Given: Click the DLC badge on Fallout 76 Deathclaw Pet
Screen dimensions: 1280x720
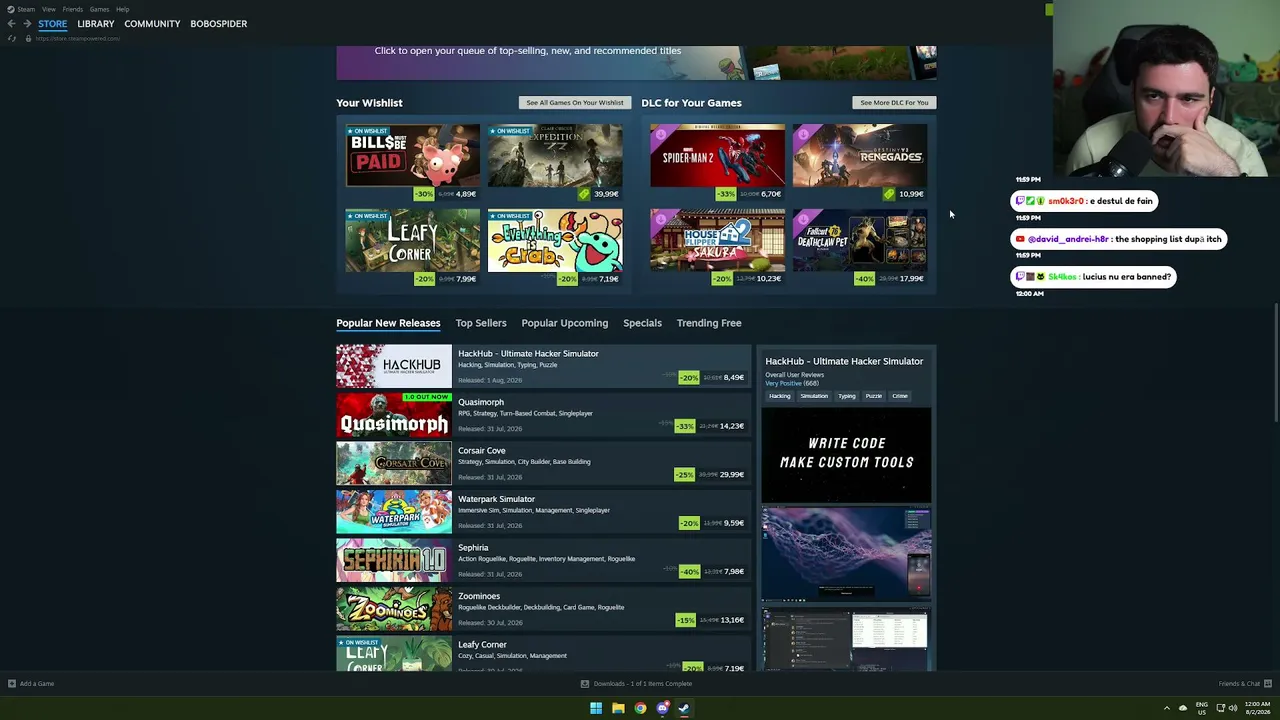Looking at the screenshot, I should (x=803, y=218).
